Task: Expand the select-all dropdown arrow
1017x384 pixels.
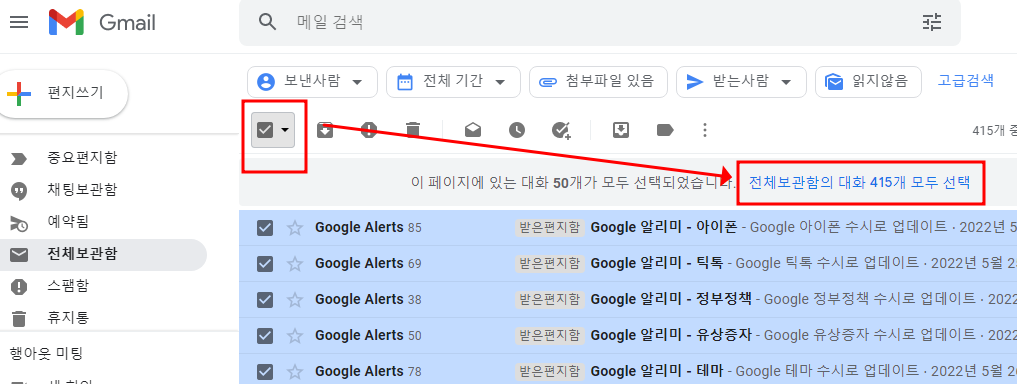Action: pyautogui.click(x=285, y=130)
